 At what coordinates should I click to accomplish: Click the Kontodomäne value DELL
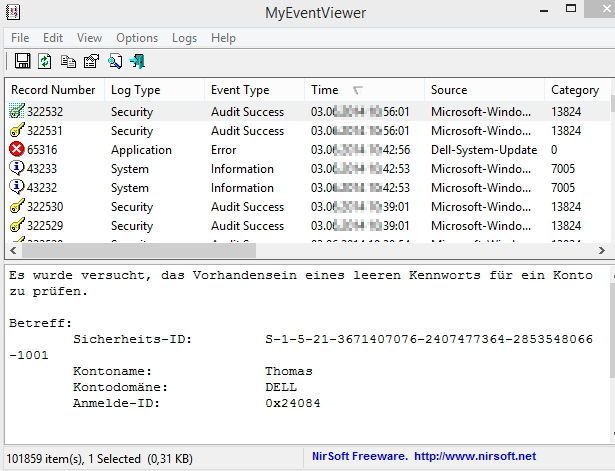tap(281, 387)
